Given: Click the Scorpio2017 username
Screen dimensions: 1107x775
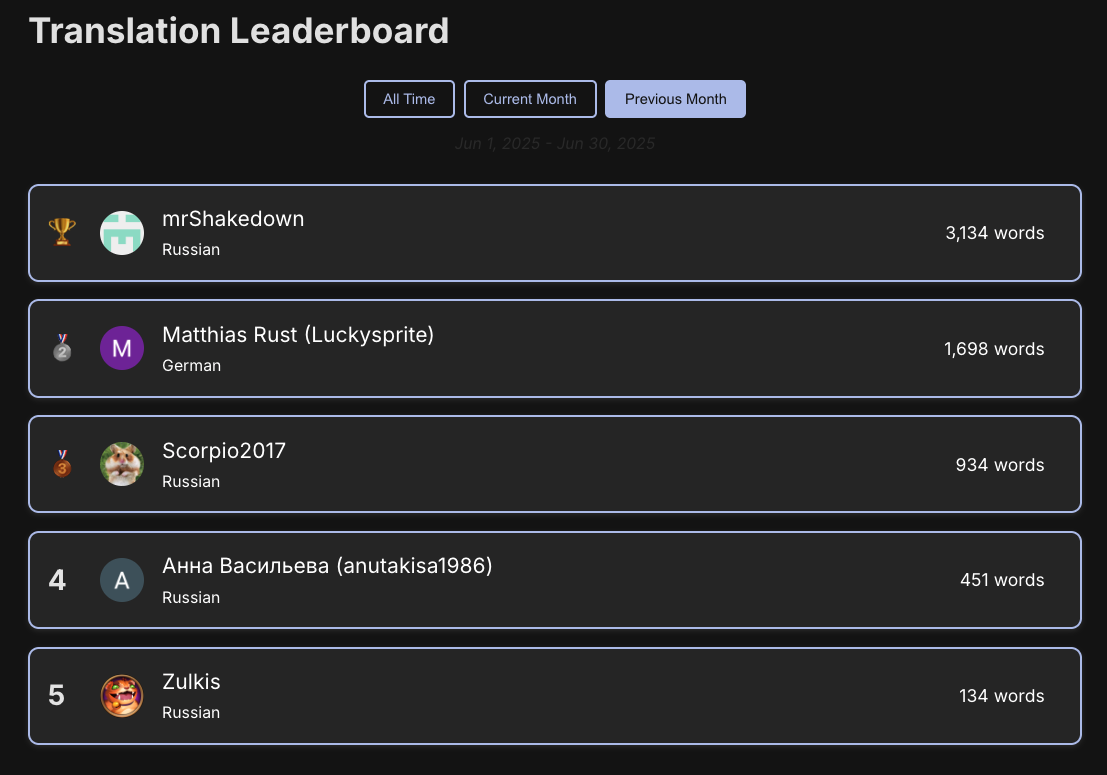Looking at the screenshot, I should tap(224, 451).
